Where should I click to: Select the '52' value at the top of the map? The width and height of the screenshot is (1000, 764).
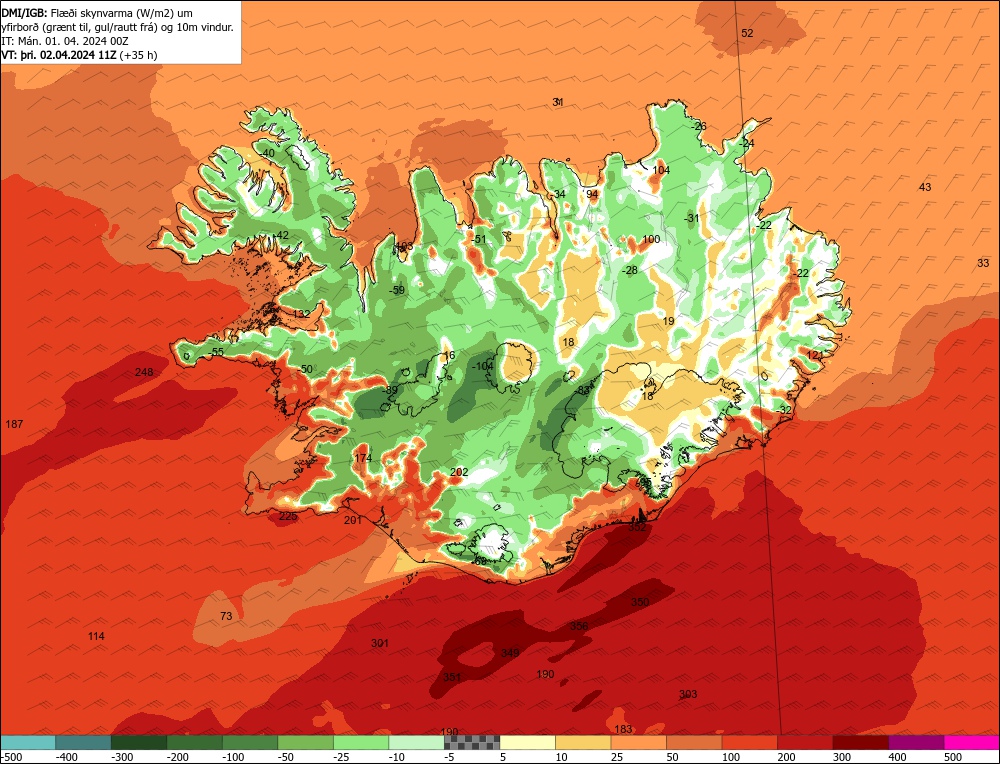point(747,33)
